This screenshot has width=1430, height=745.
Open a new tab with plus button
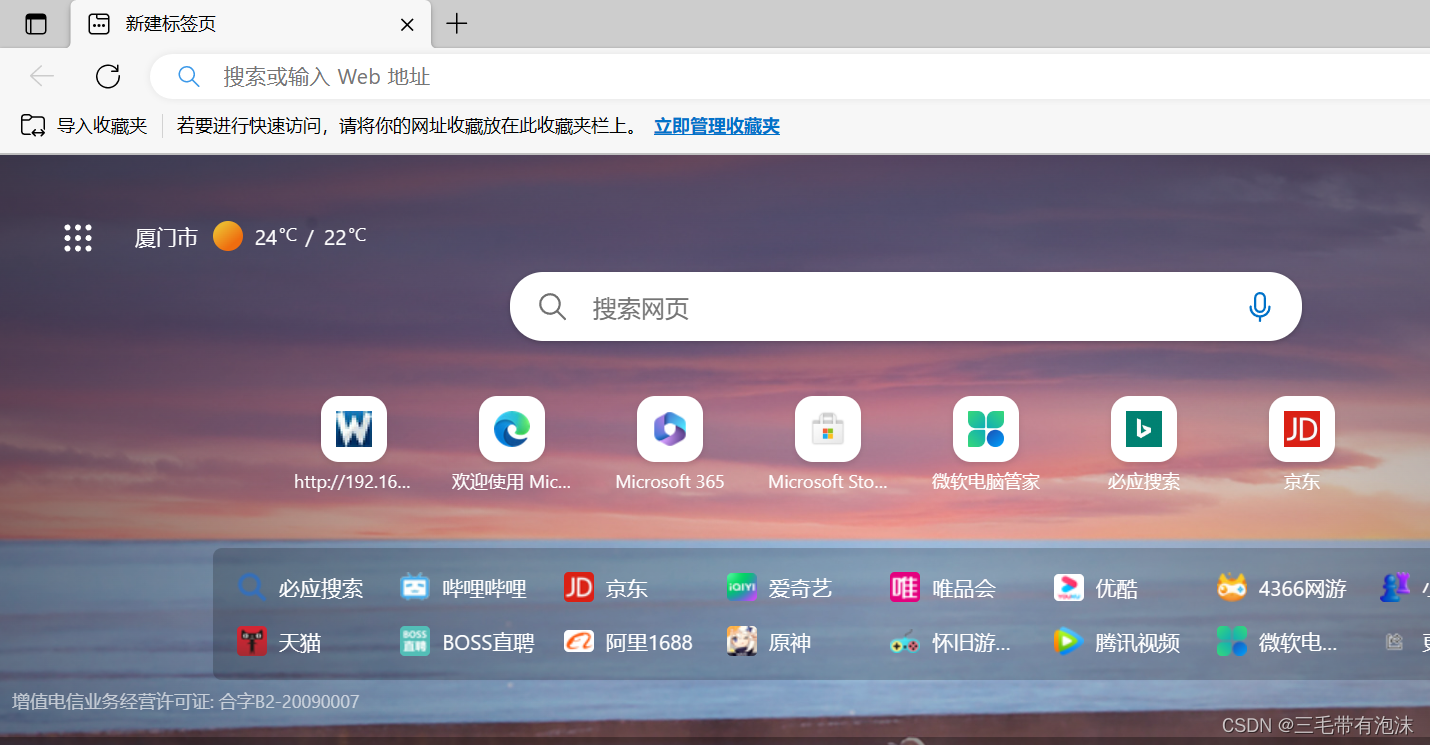coord(457,24)
